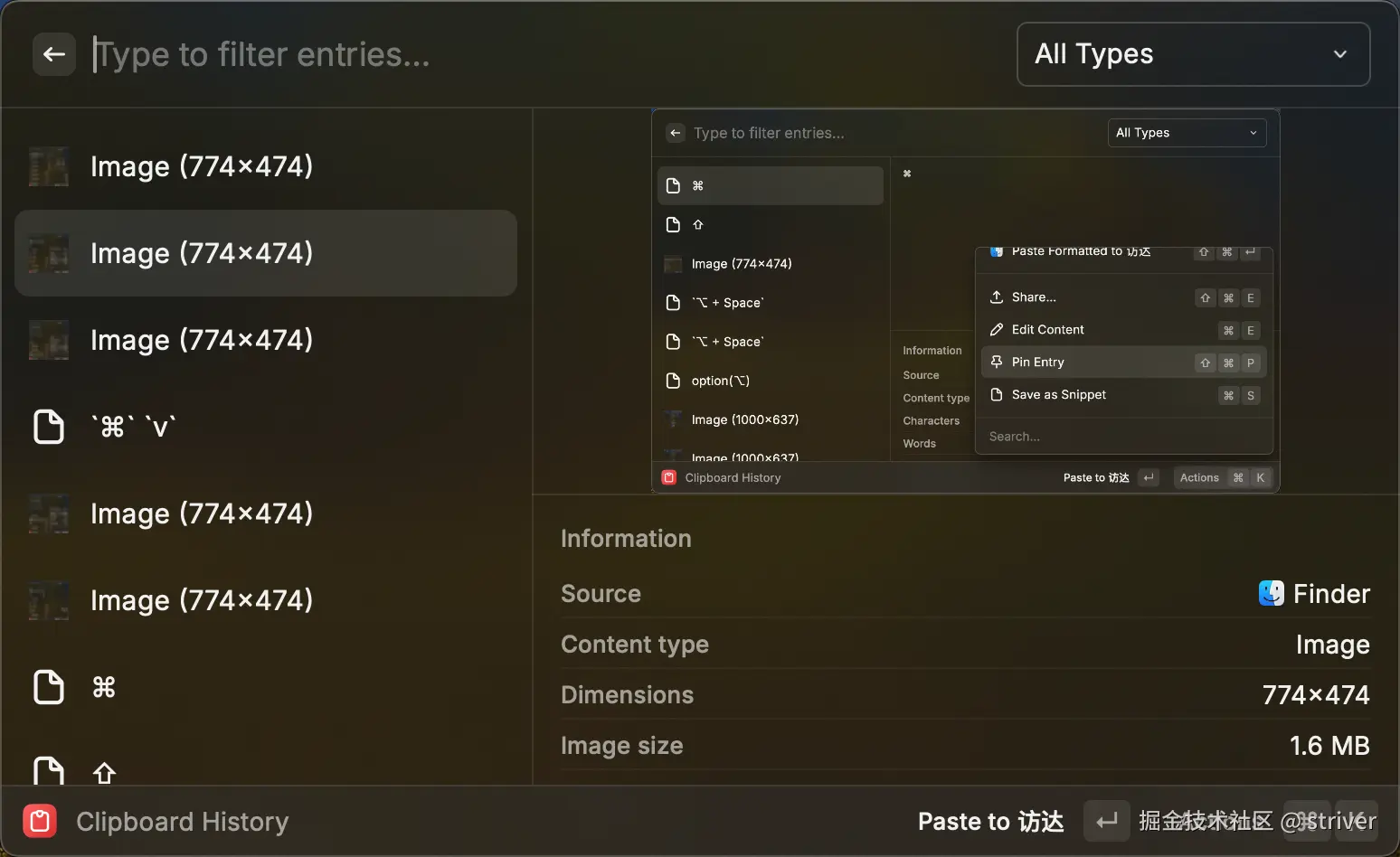Select the ⌘ symbol text entry
The image size is (1400, 857).
coord(266,687)
